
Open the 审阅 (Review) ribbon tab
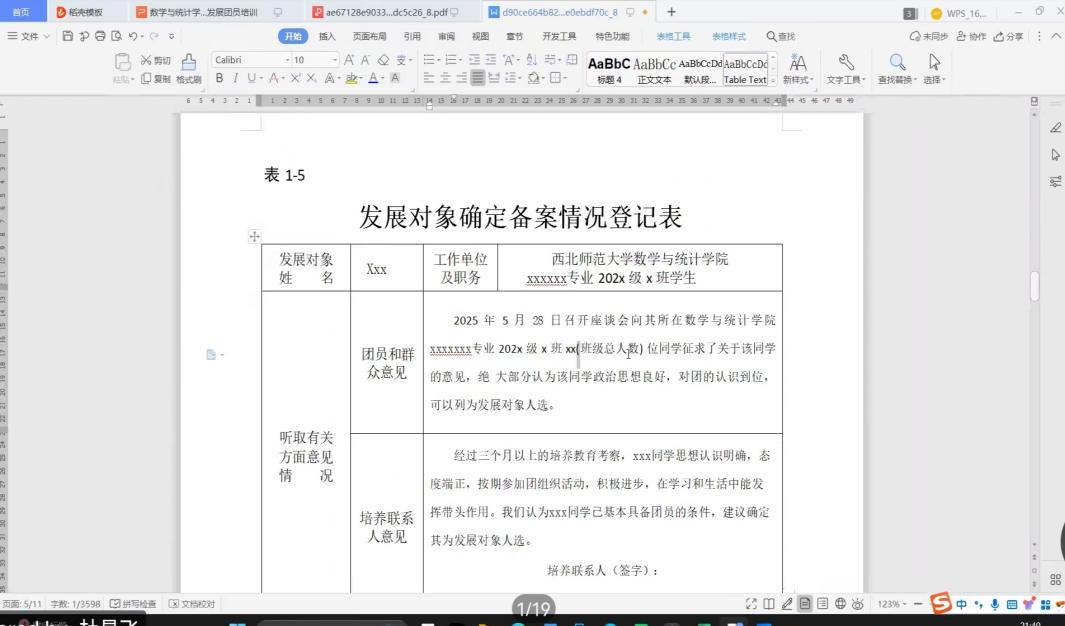(x=446, y=37)
